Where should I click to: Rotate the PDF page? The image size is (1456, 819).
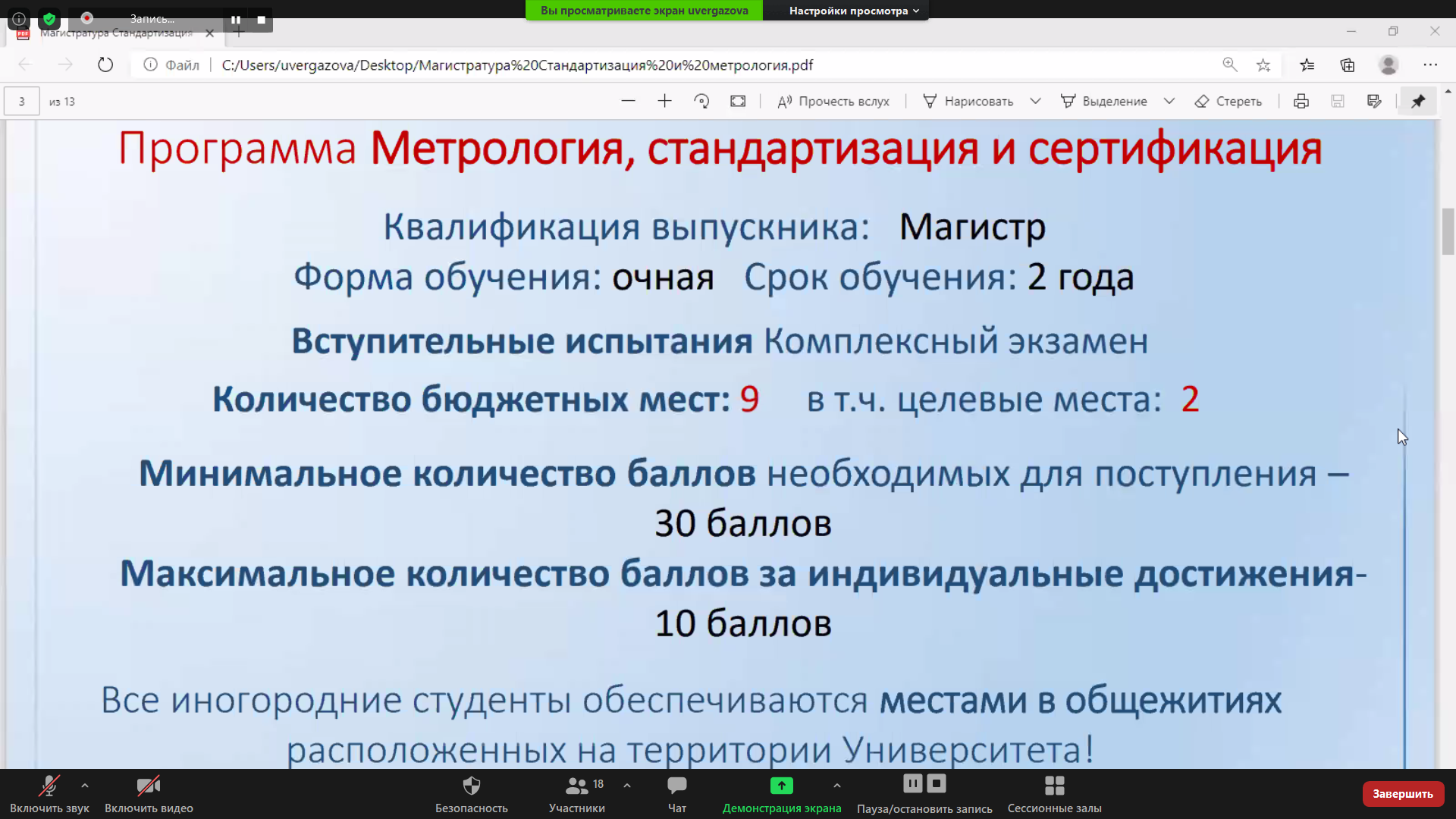pyautogui.click(x=701, y=101)
